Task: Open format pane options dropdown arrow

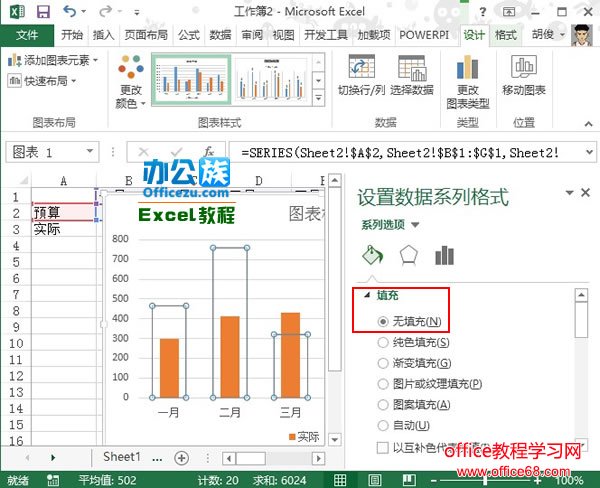Action: (569, 193)
